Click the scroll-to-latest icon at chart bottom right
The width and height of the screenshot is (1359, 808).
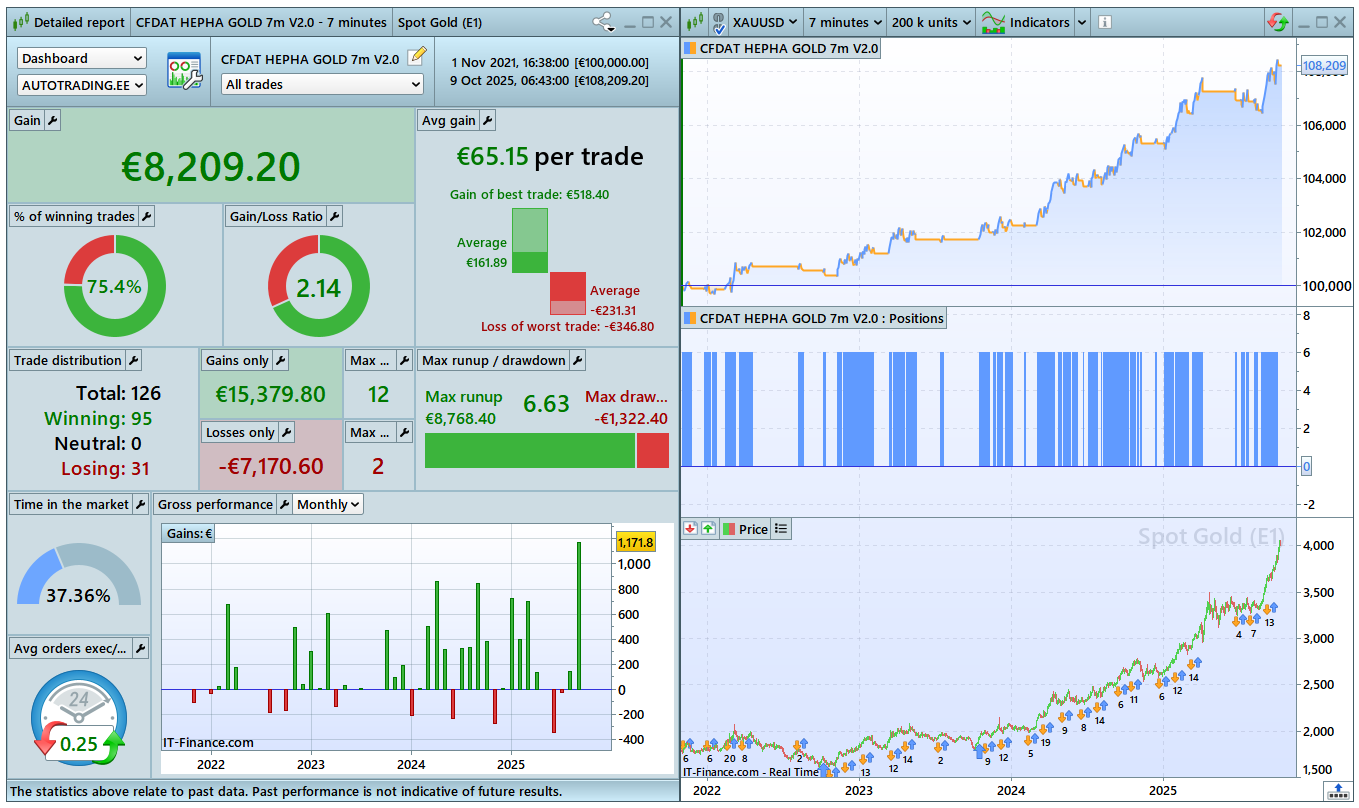click(1339, 790)
